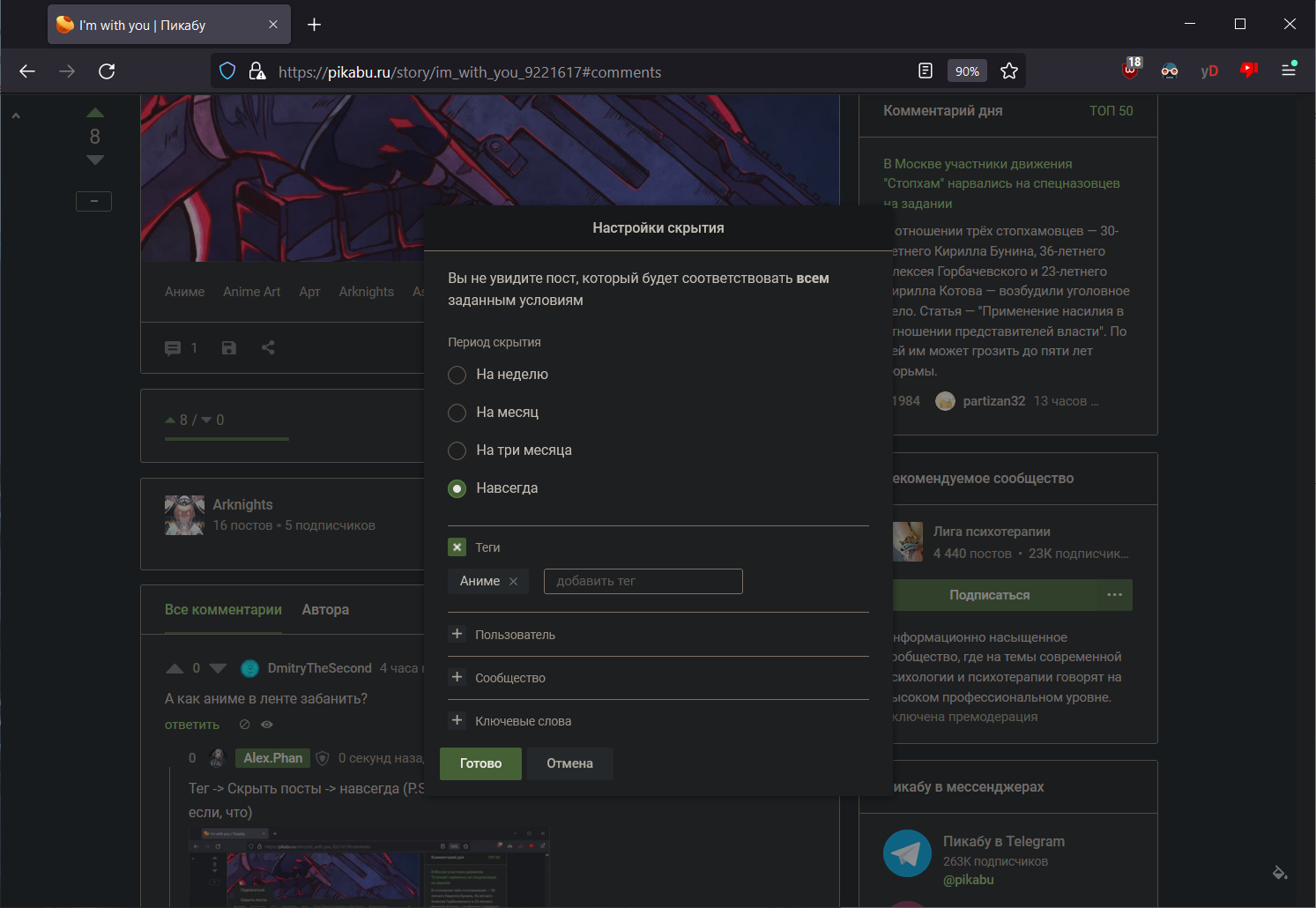Expand the Сообщество condition
The image size is (1316, 908).
coord(457,677)
